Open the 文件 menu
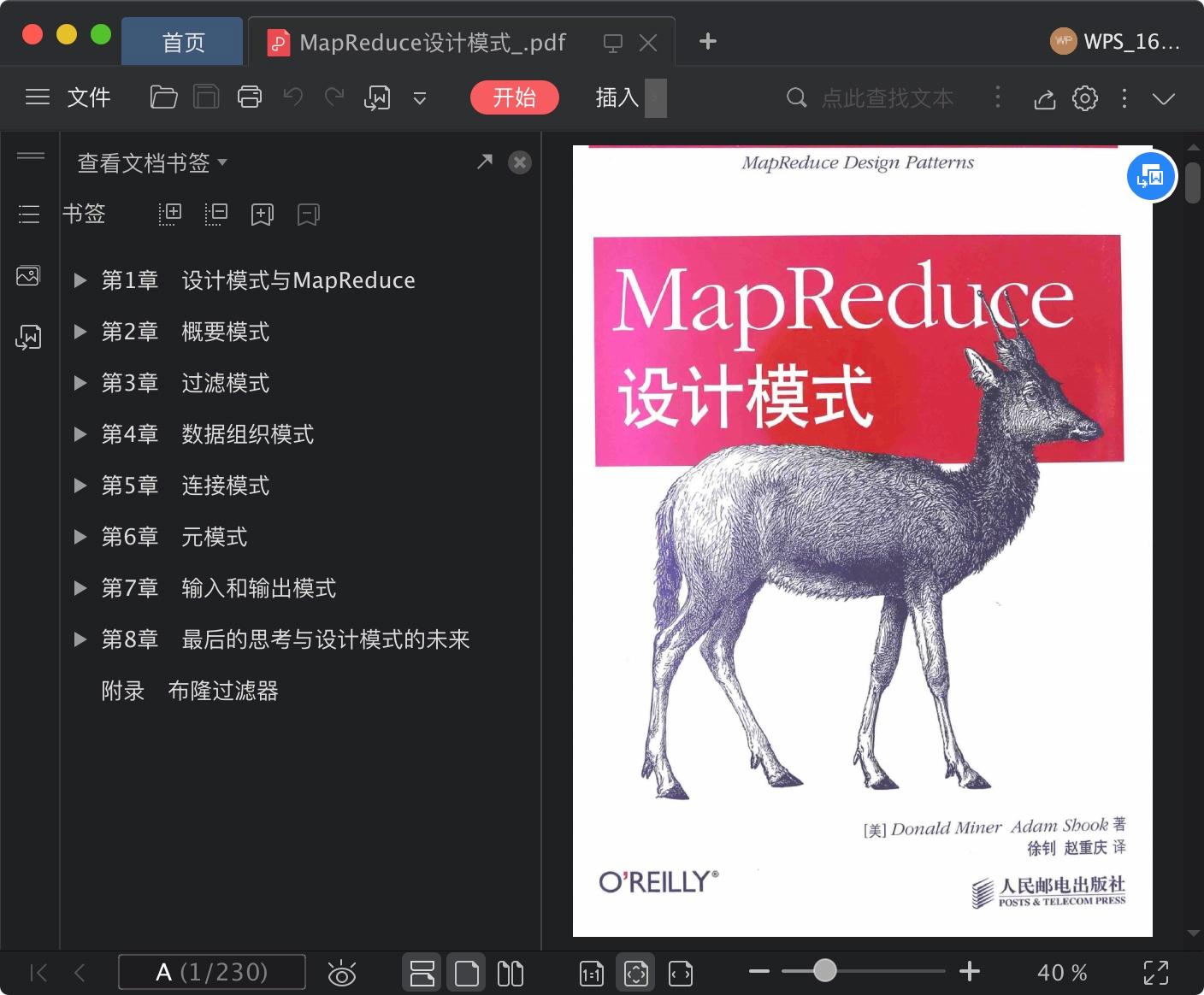 (89, 97)
